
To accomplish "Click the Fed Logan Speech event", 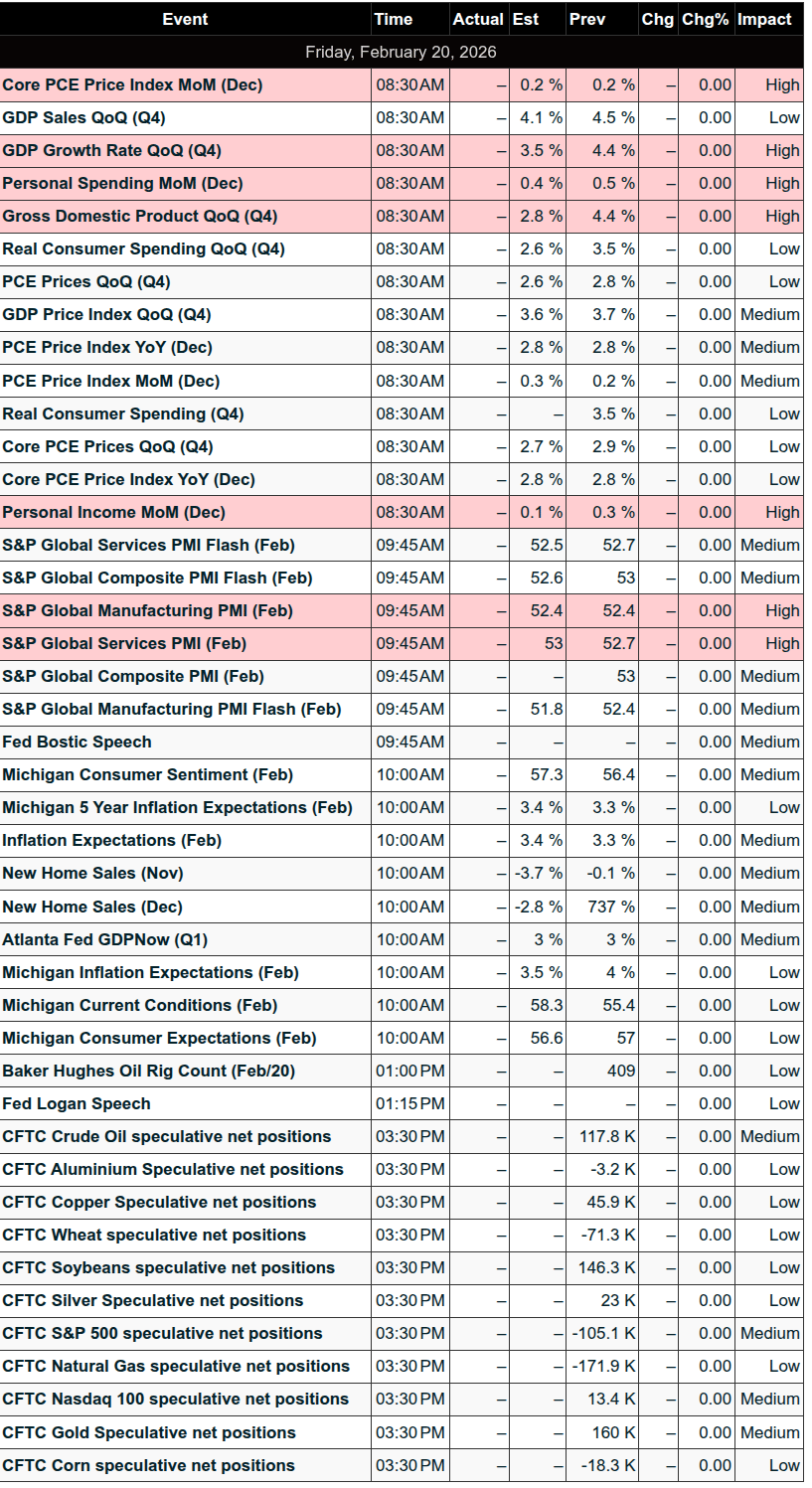I will tap(77, 1104).
